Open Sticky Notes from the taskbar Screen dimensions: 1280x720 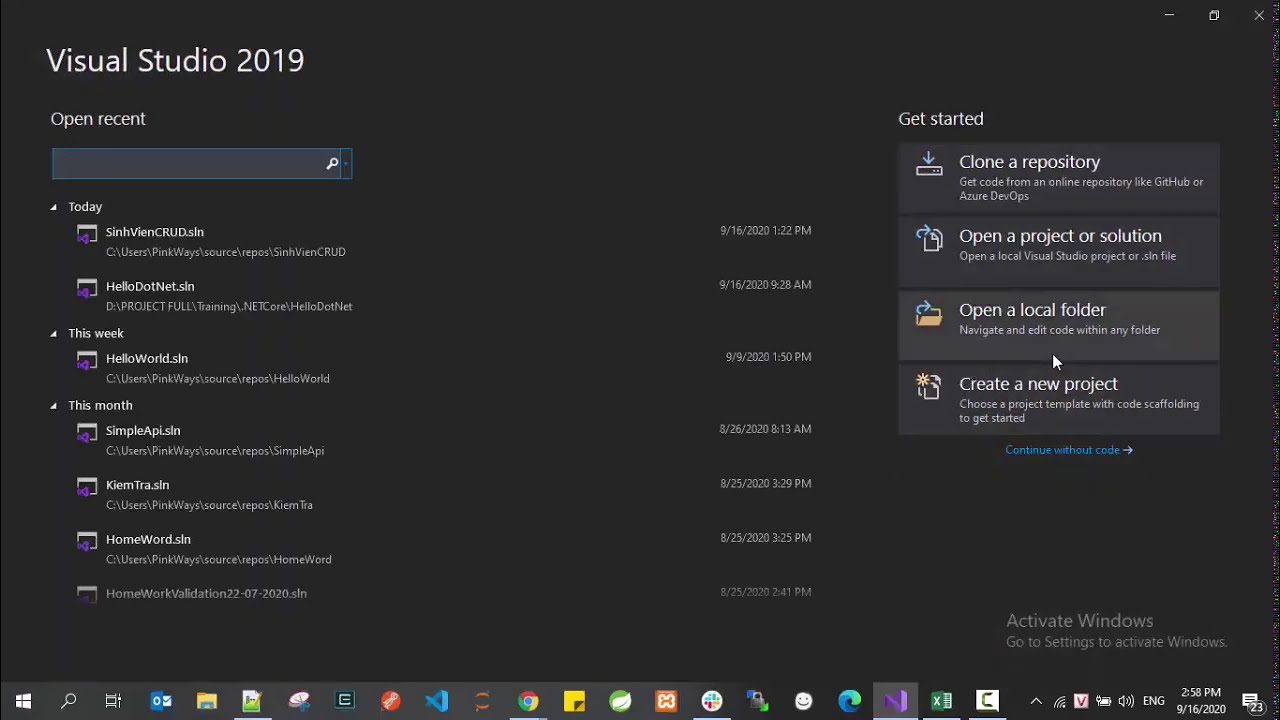[574, 701]
